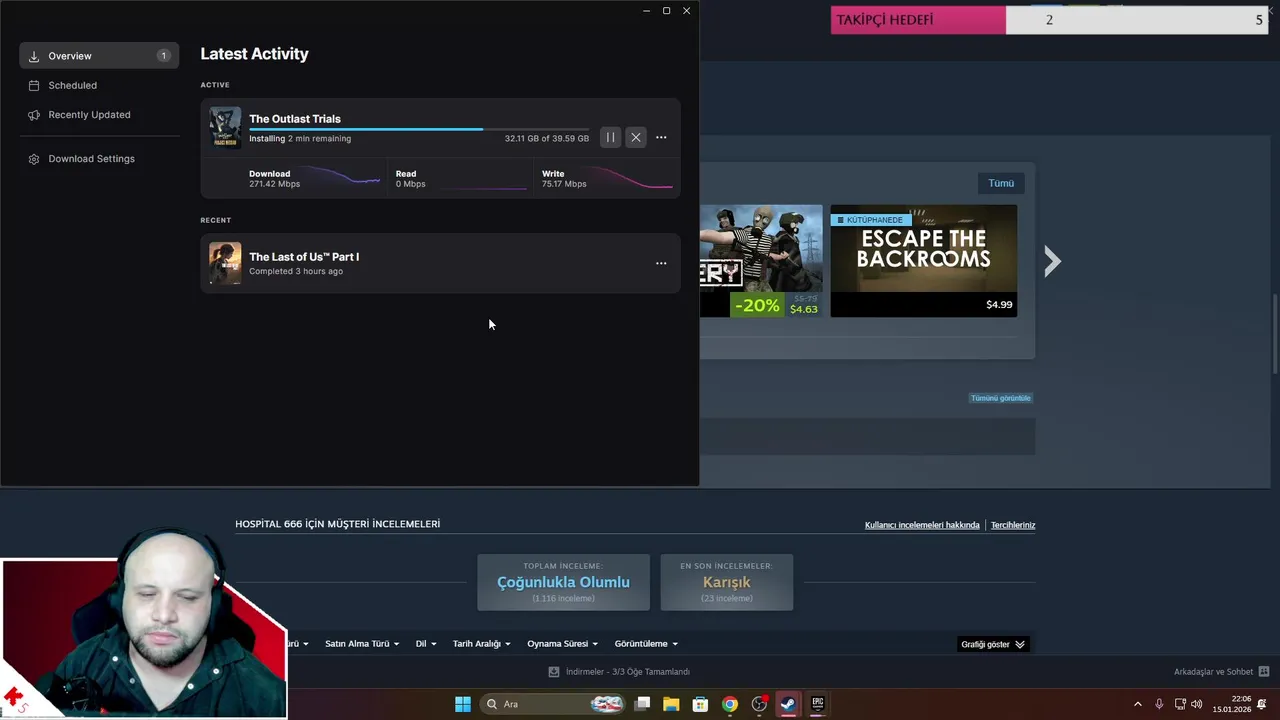Viewport: 1280px width, 720px height.
Task: Click the Recently Updated megaphone icon
Action: click(34, 114)
